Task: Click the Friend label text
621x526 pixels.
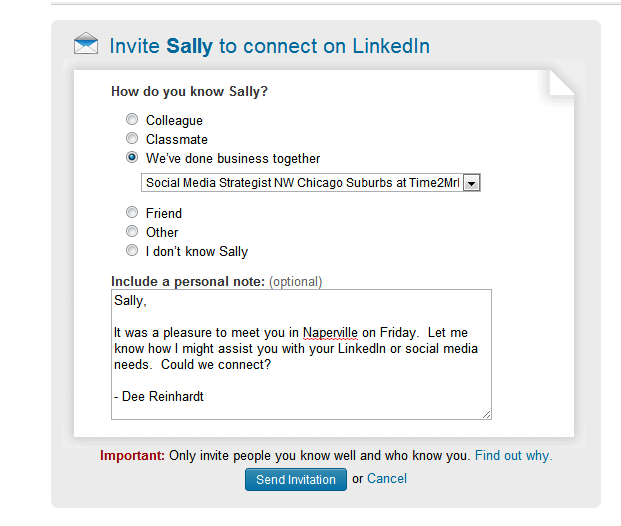Action: (x=164, y=213)
